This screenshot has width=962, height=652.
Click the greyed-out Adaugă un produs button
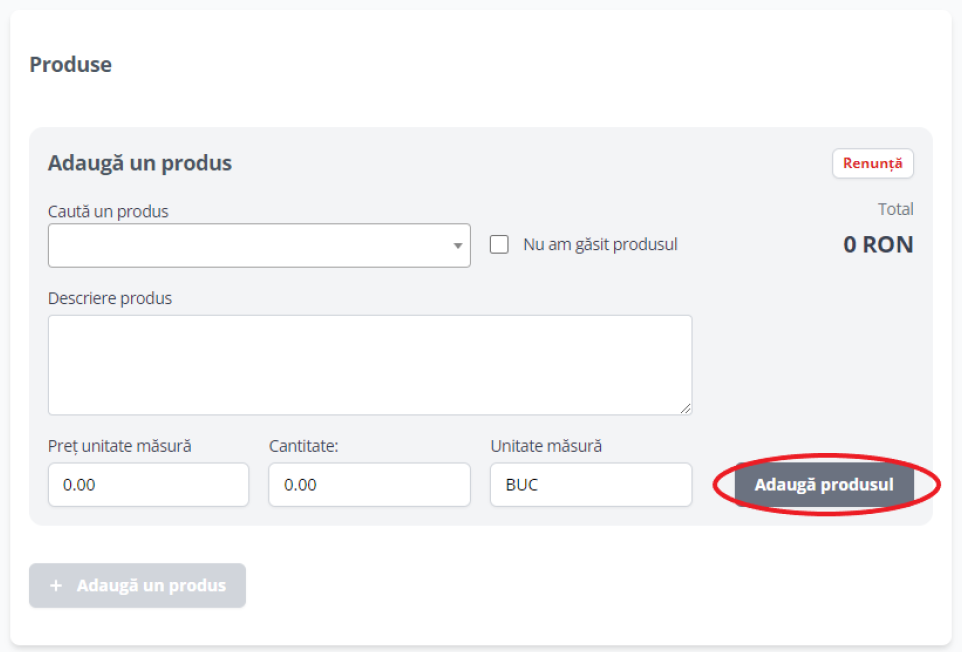(137, 586)
